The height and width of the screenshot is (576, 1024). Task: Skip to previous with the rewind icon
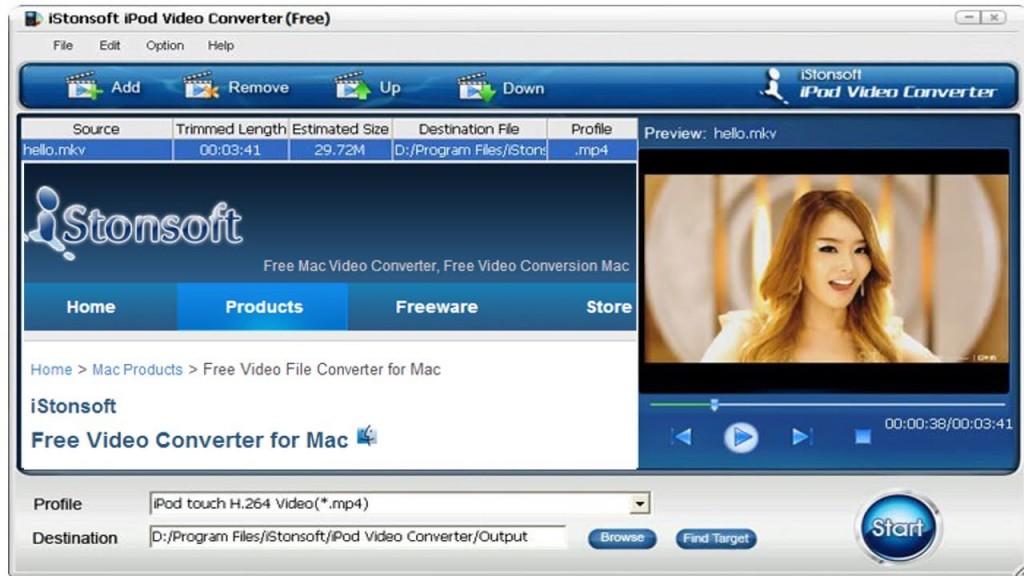coord(681,437)
